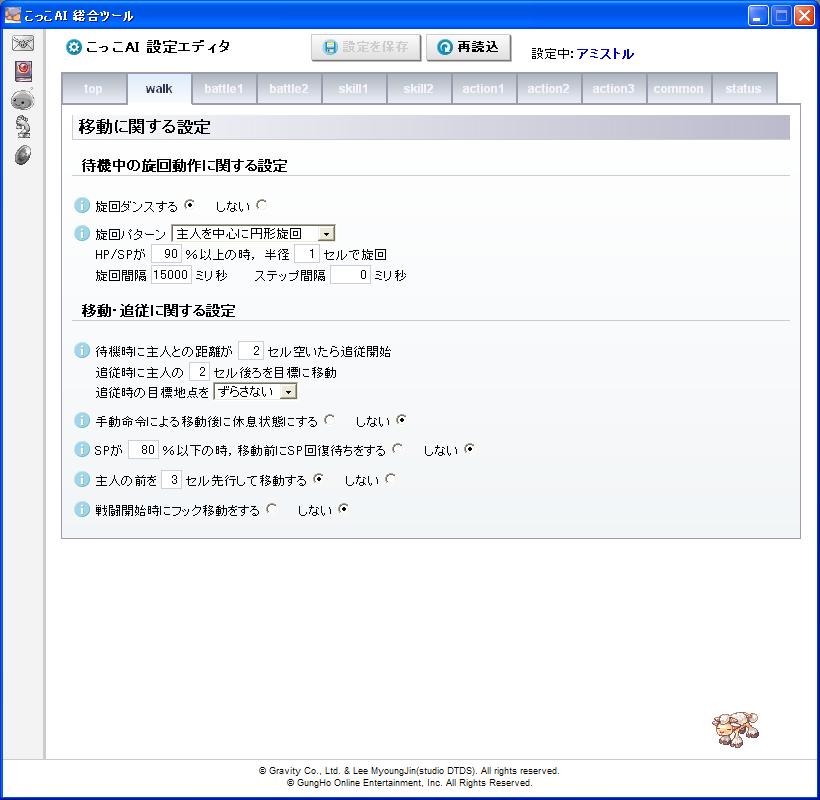The width and height of the screenshot is (820, 800).
Task: Open the status tab
Action: [743, 89]
